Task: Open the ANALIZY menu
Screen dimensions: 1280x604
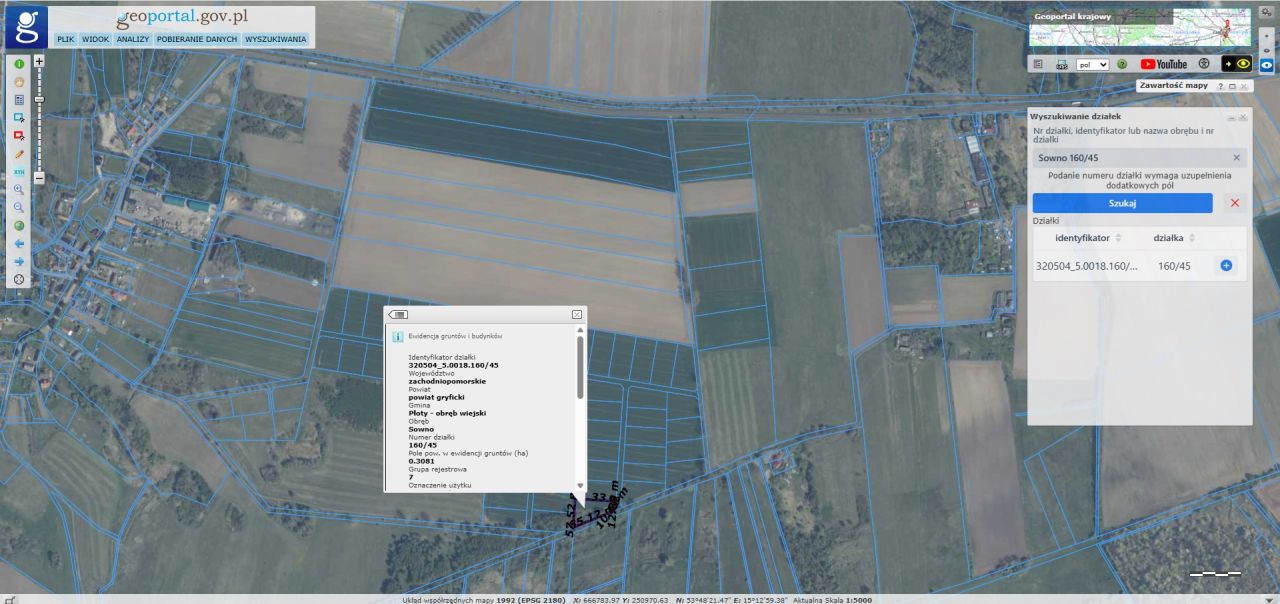Action: tap(132, 39)
